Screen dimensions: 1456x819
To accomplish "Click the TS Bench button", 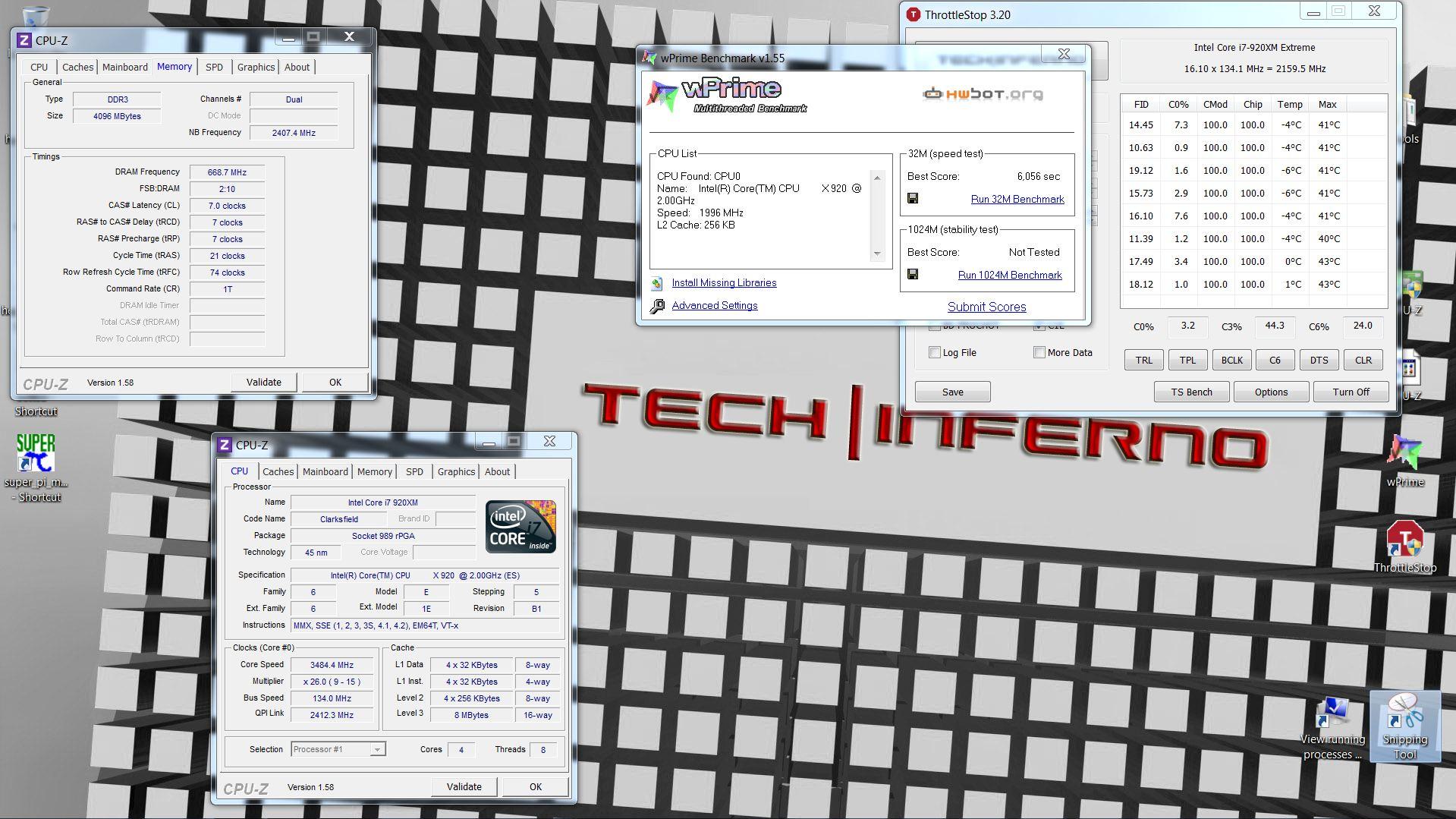I will pos(1190,392).
